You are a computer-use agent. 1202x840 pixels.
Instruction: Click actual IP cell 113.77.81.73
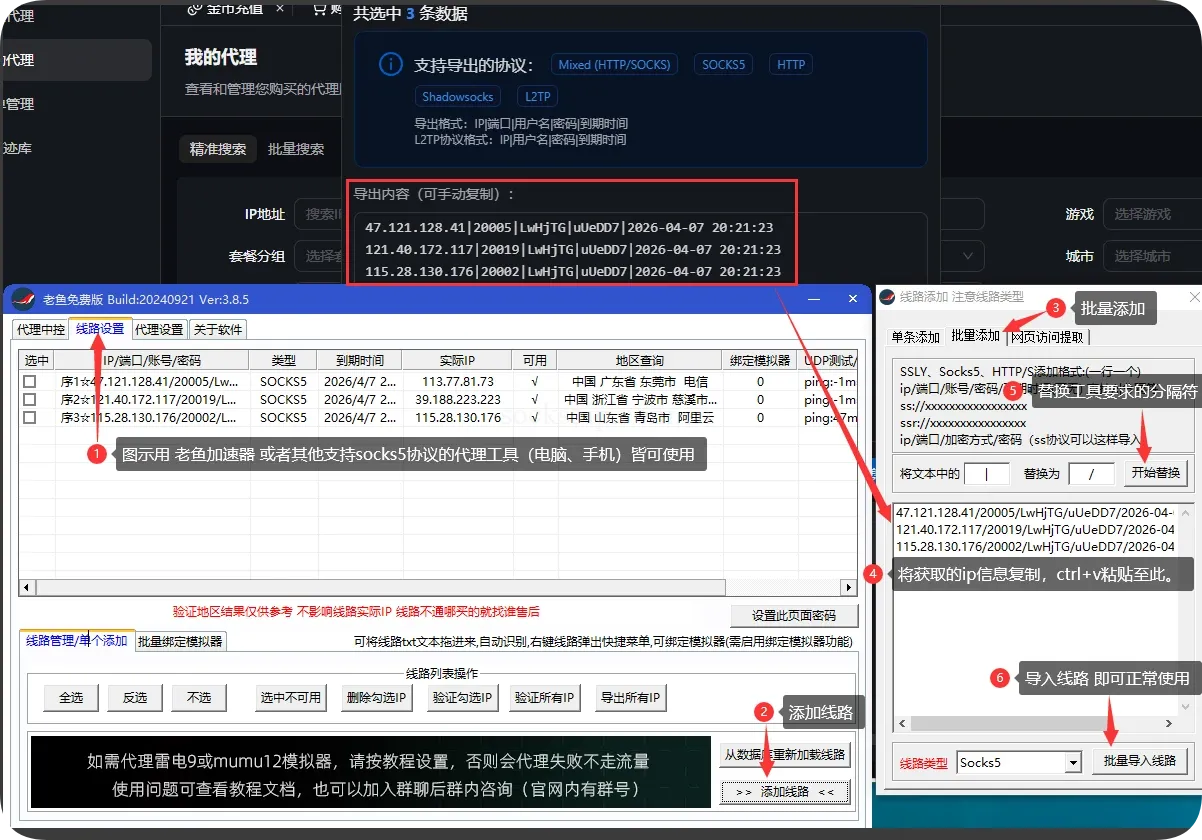coord(456,381)
